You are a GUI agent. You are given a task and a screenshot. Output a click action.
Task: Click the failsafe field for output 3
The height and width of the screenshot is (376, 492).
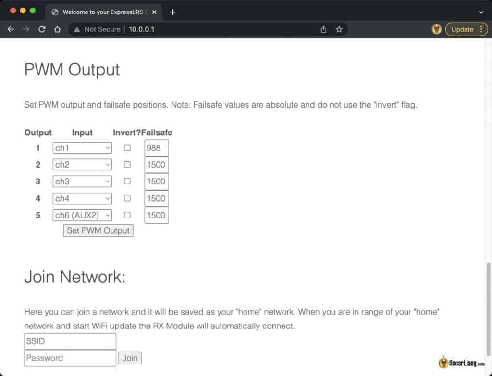pos(156,181)
